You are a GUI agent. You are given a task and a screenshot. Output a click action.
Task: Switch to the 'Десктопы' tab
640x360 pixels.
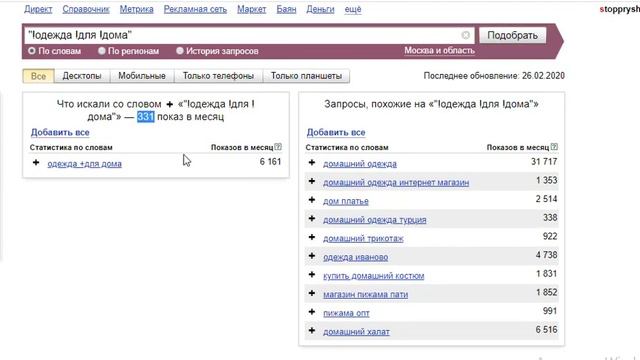click(x=82, y=76)
